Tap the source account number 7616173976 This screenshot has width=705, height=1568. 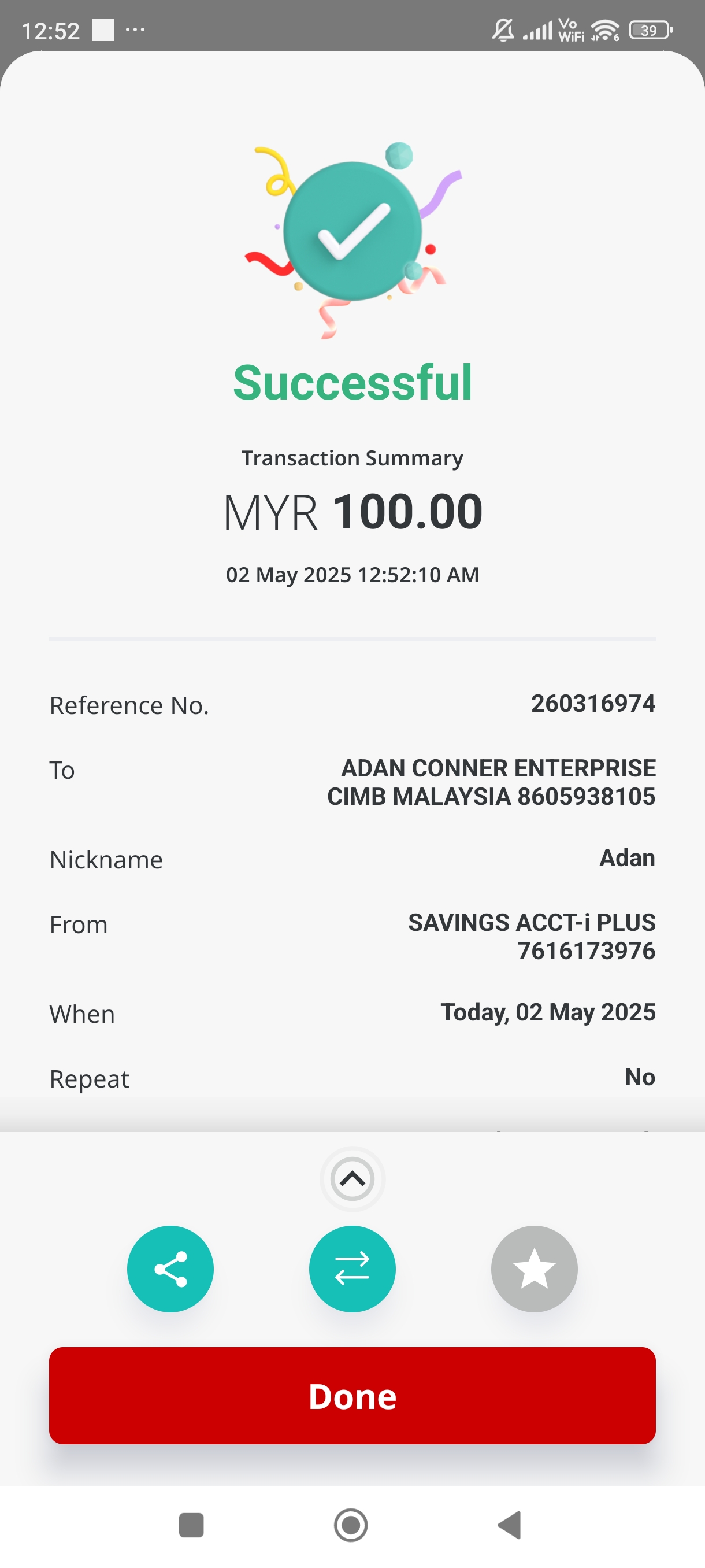[x=586, y=951]
